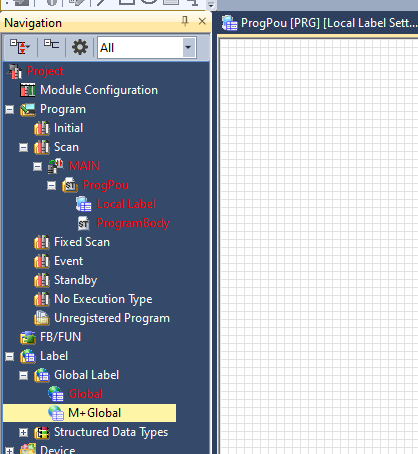Select the Local Label icon under ProgPou

pos(83,204)
